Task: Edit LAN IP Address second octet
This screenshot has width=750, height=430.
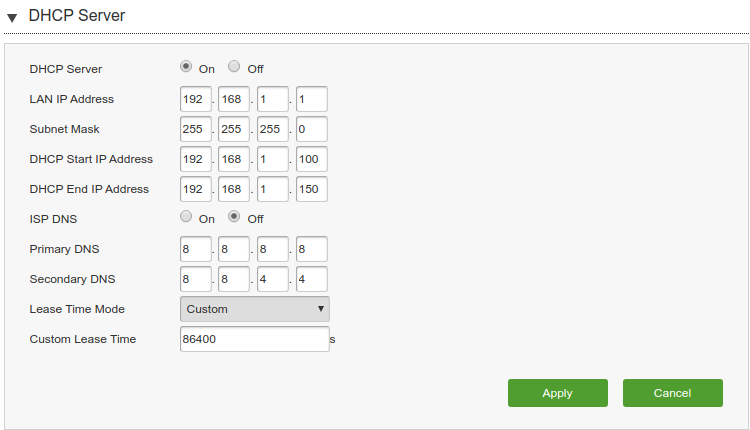Action: [x=234, y=99]
